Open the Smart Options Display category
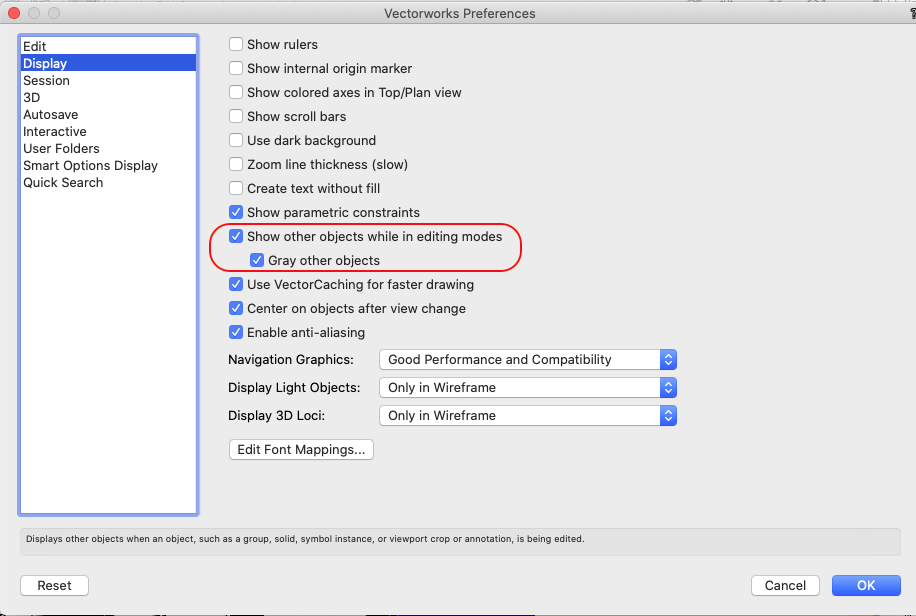Viewport: 916px width, 616px height. [91, 165]
